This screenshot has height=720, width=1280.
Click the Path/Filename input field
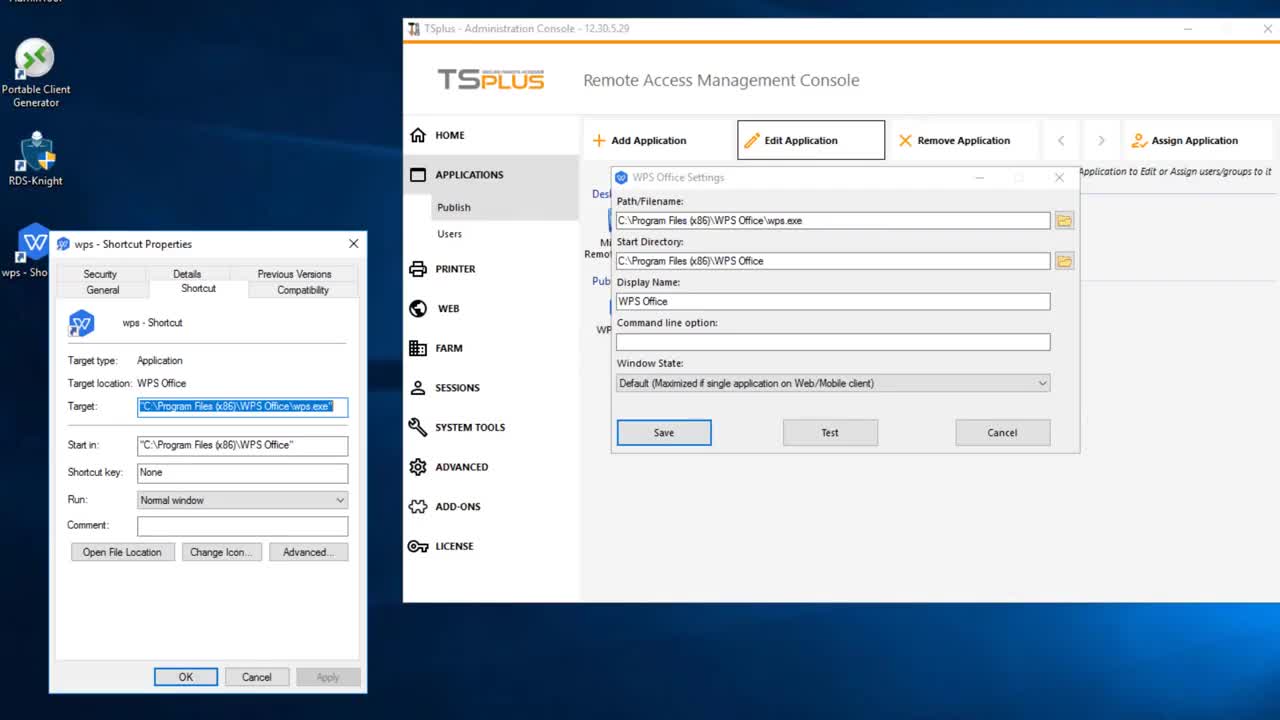833,220
